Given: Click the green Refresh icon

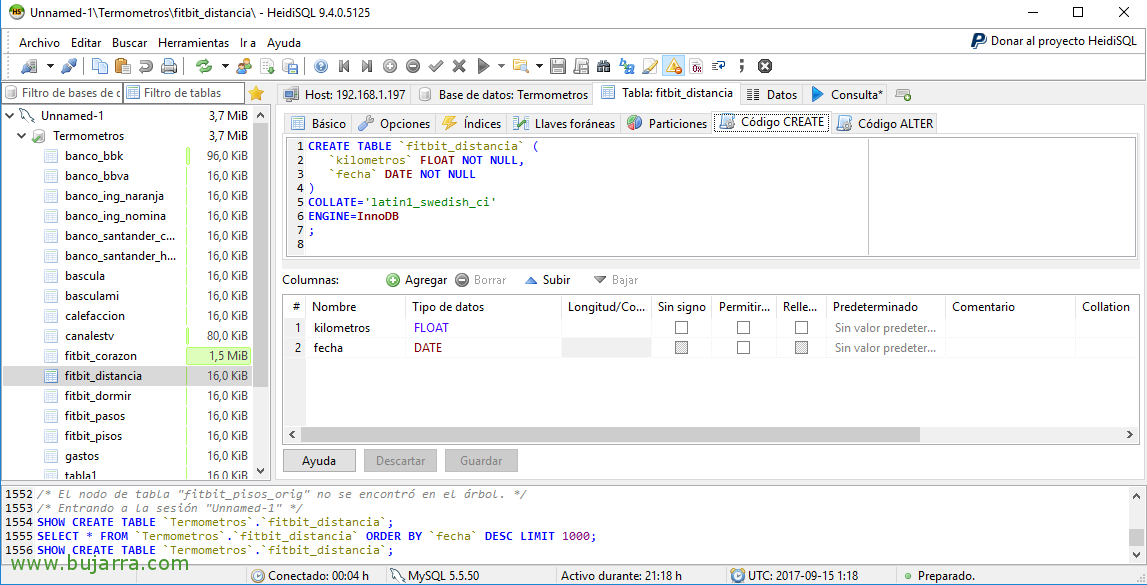Looking at the screenshot, I should tap(204, 67).
